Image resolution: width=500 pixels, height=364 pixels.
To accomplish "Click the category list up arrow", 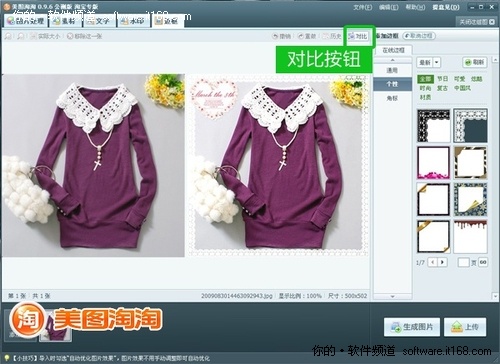I will [393, 60].
